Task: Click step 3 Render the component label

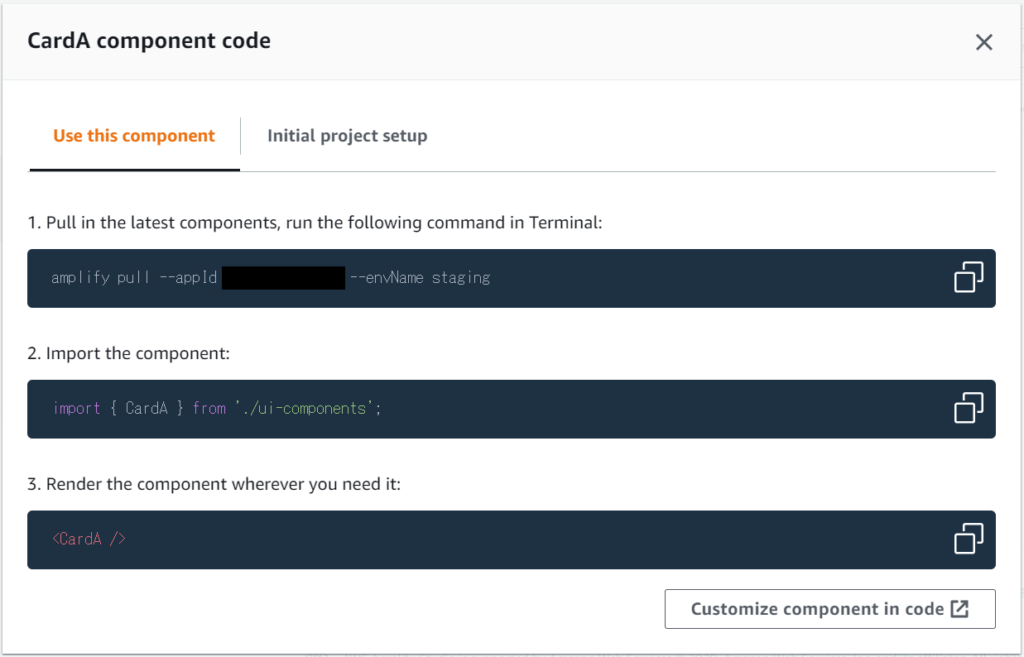Action: (214, 484)
